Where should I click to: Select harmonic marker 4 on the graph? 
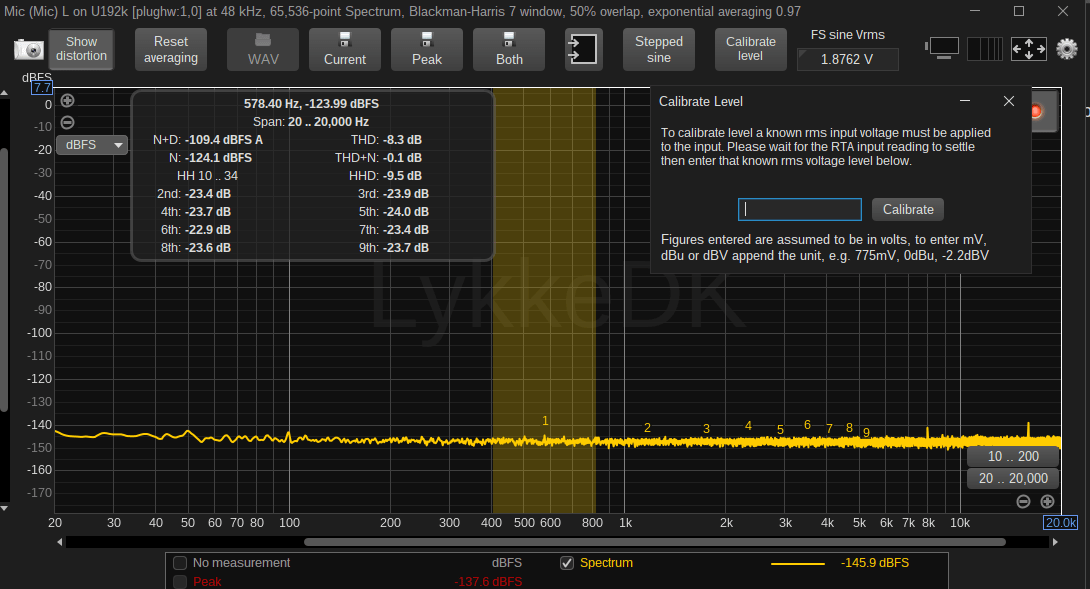(748, 426)
